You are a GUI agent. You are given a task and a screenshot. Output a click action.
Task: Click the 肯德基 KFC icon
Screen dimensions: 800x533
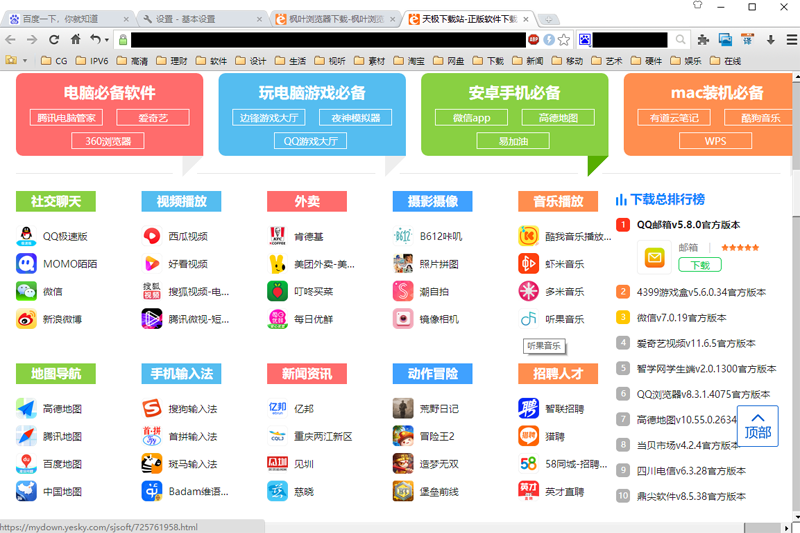pyautogui.click(x=277, y=236)
